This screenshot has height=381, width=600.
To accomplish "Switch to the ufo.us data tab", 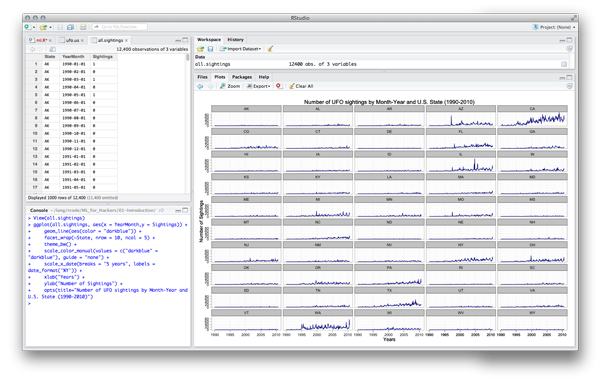I will tap(72, 40).
